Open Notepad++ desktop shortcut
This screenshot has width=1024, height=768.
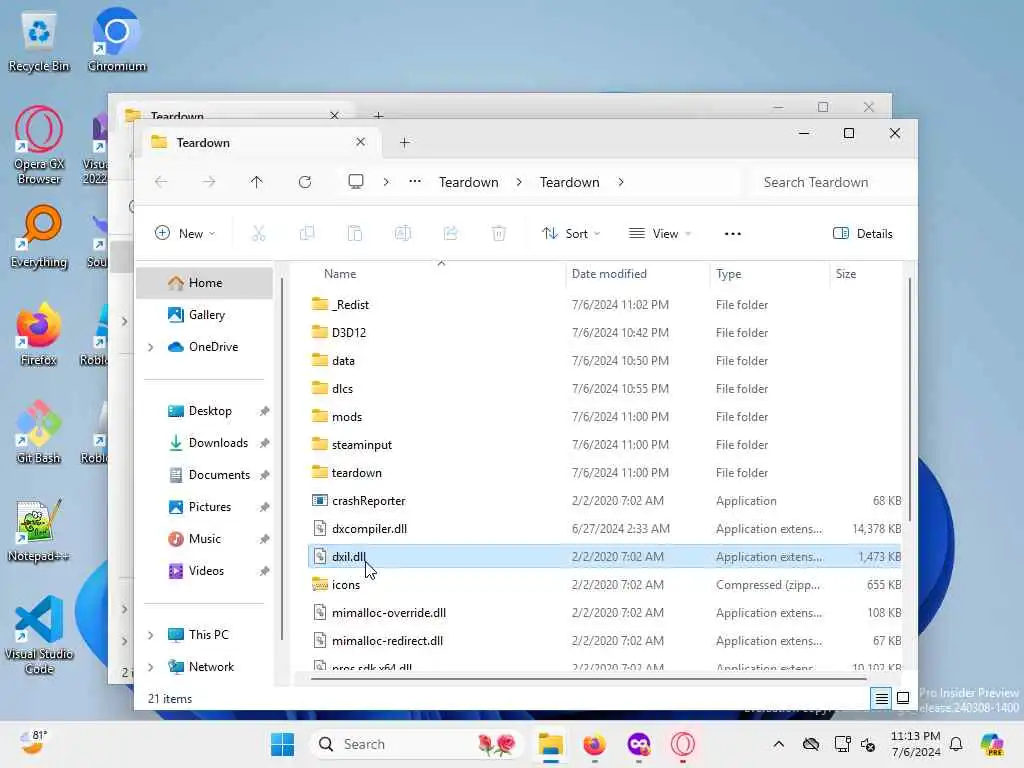(x=39, y=530)
